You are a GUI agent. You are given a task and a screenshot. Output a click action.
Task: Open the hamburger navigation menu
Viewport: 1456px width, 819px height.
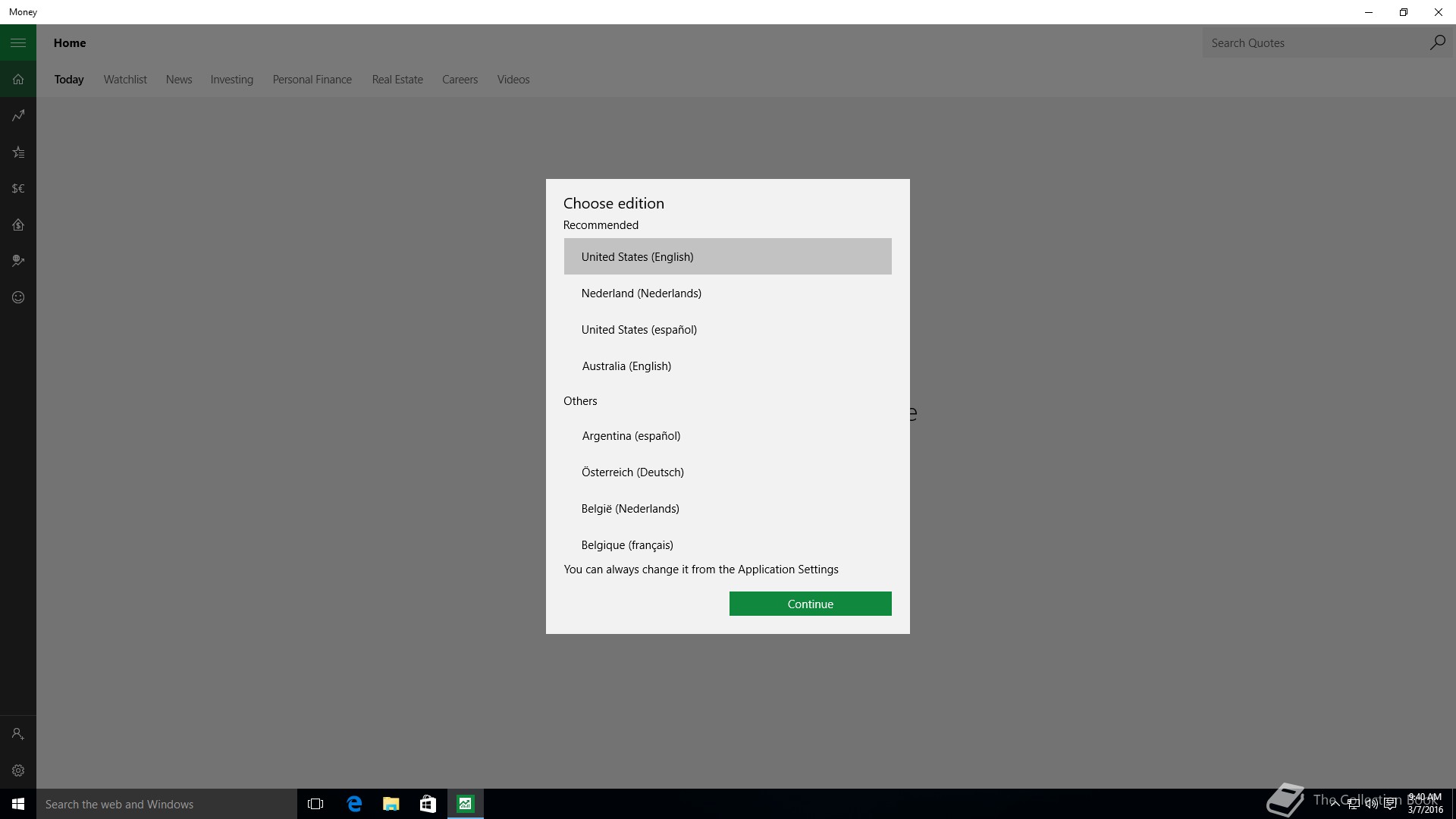click(18, 43)
